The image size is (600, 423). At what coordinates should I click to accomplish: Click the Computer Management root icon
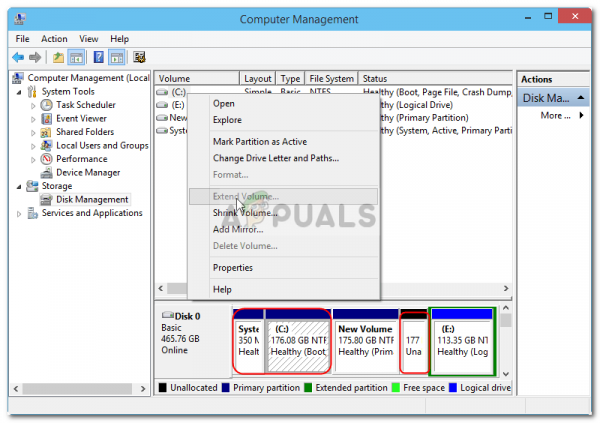tap(18, 78)
